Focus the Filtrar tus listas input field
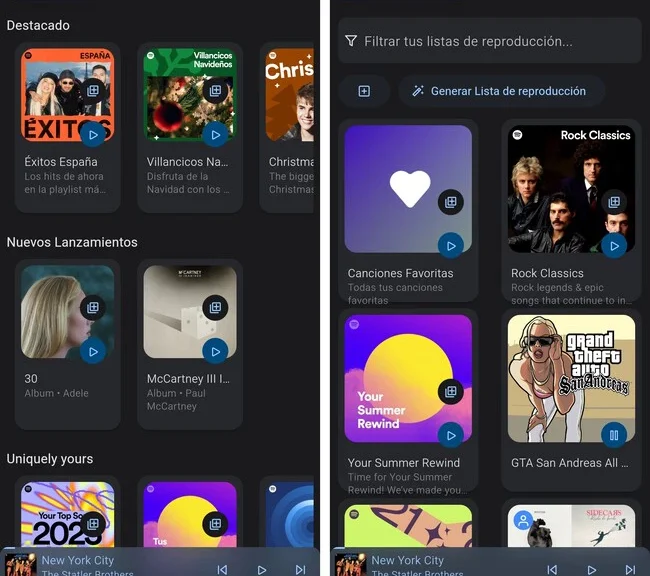Viewport: 650px width, 576px height. 490,41
